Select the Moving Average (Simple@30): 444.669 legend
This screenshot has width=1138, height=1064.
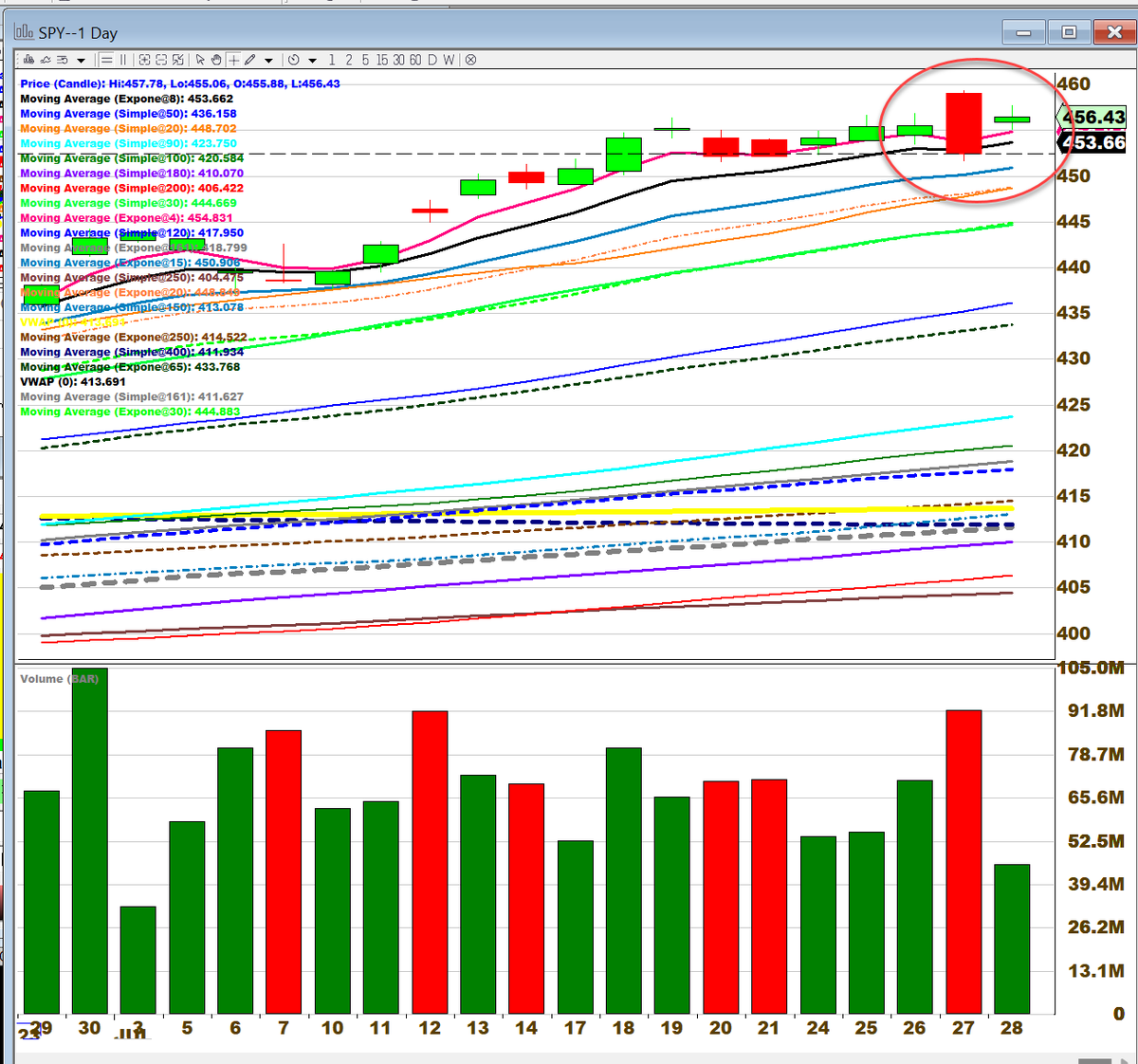click(x=129, y=203)
